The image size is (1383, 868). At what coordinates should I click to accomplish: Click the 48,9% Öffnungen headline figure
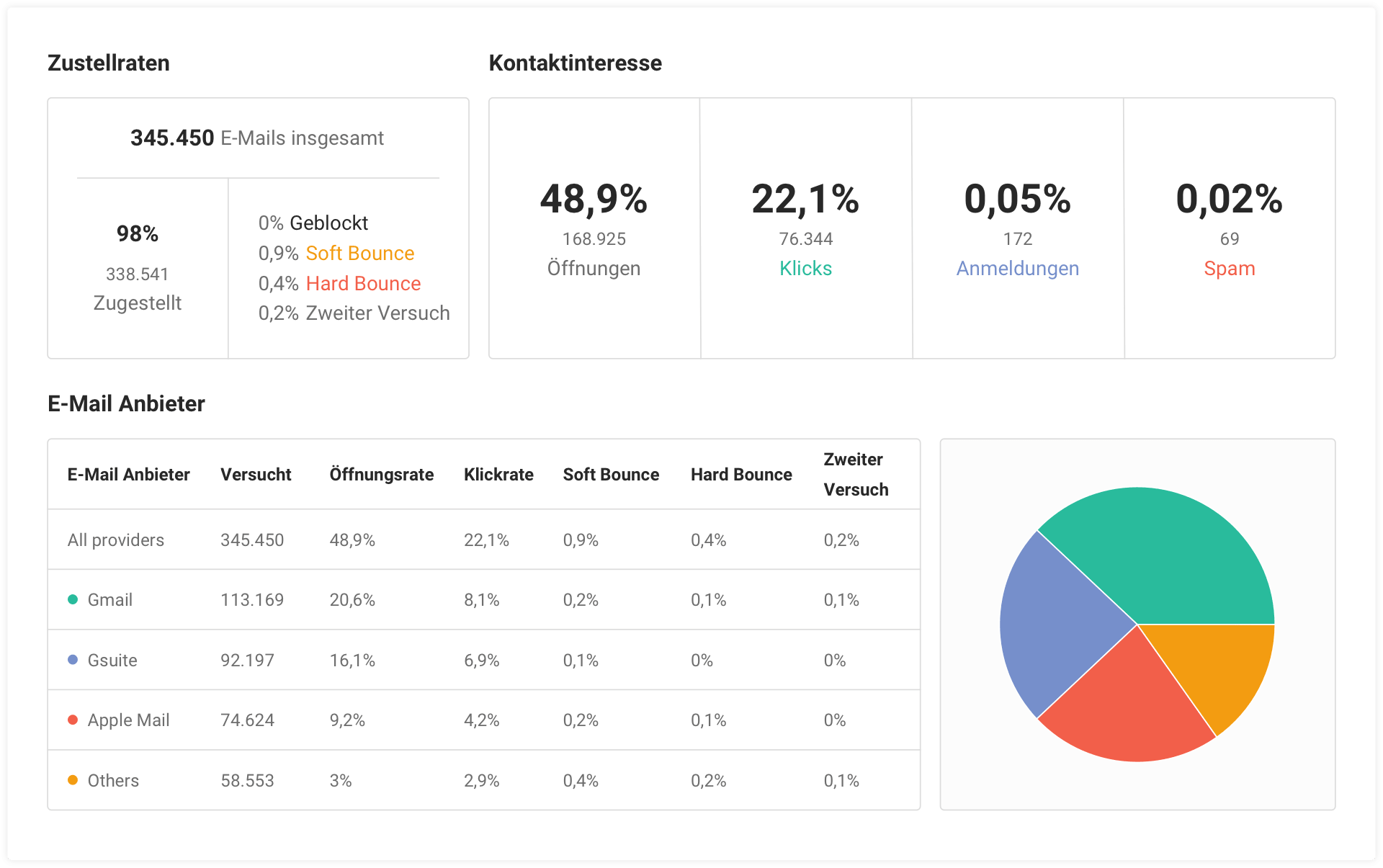tap(594, 200)
